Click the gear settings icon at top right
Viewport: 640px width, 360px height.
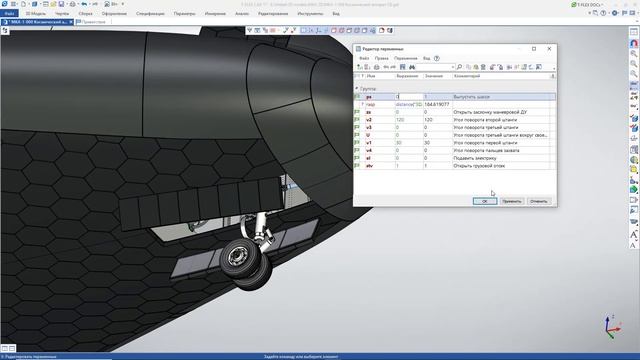[x=615, y=13]
